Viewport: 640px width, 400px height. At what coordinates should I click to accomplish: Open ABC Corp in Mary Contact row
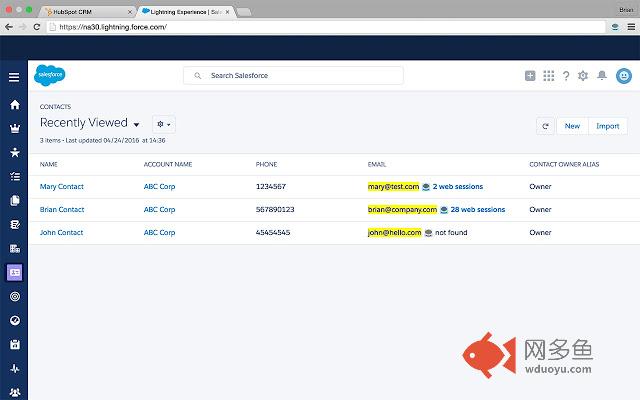pos(159,187)
